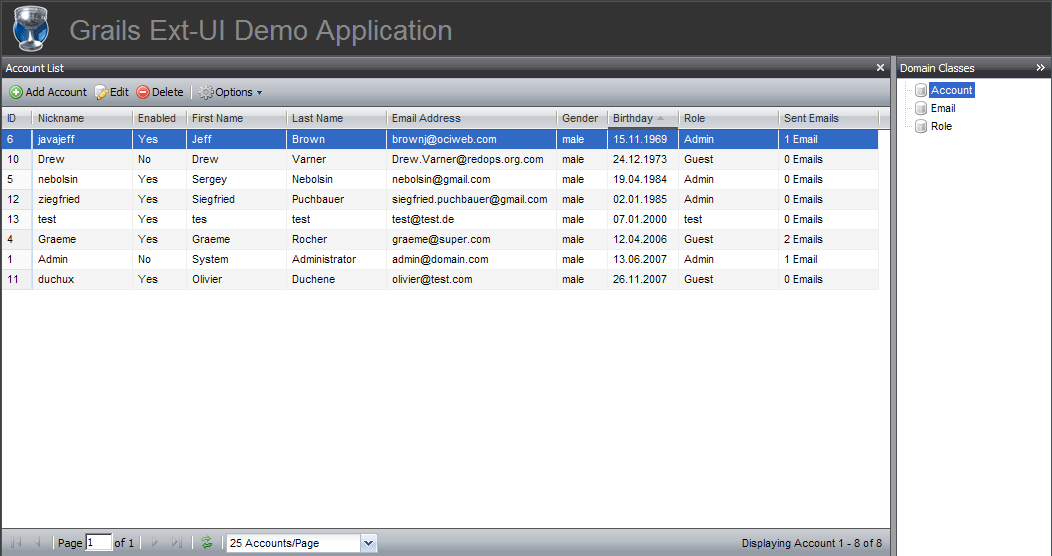1052x556 pixels.
Task: Open the Options gear menu
Action: point(230,92)
